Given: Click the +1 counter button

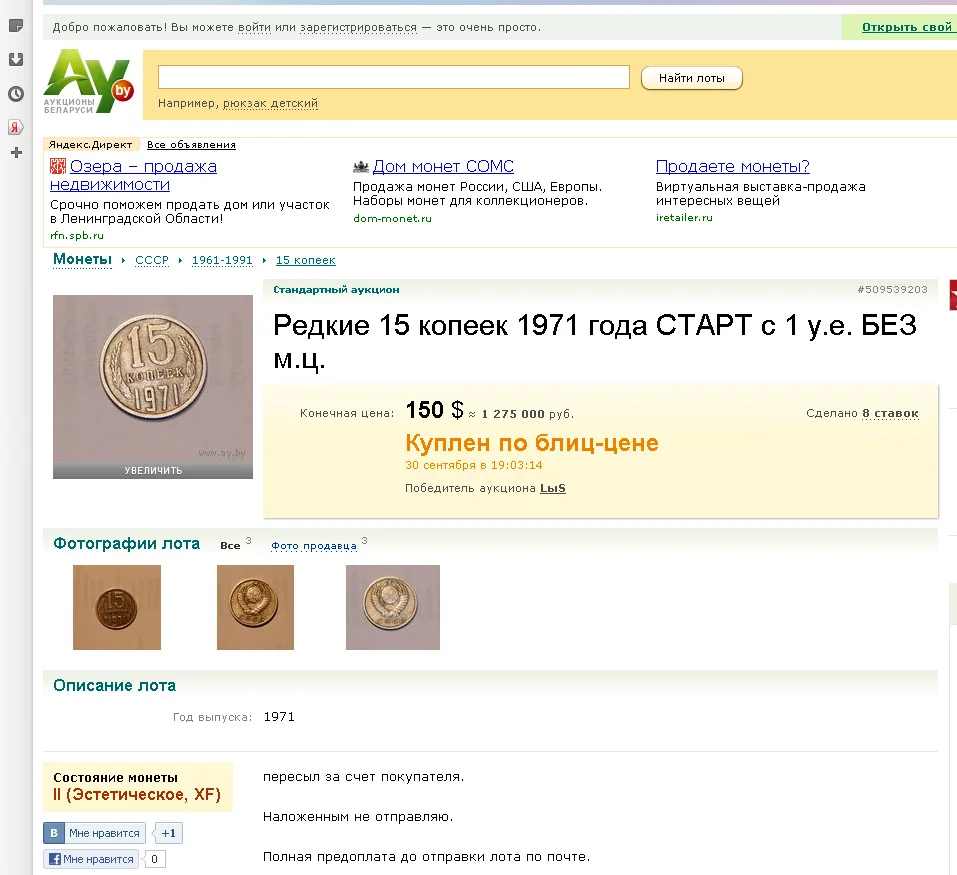Looking at the screenshot, I should [168, 833].
